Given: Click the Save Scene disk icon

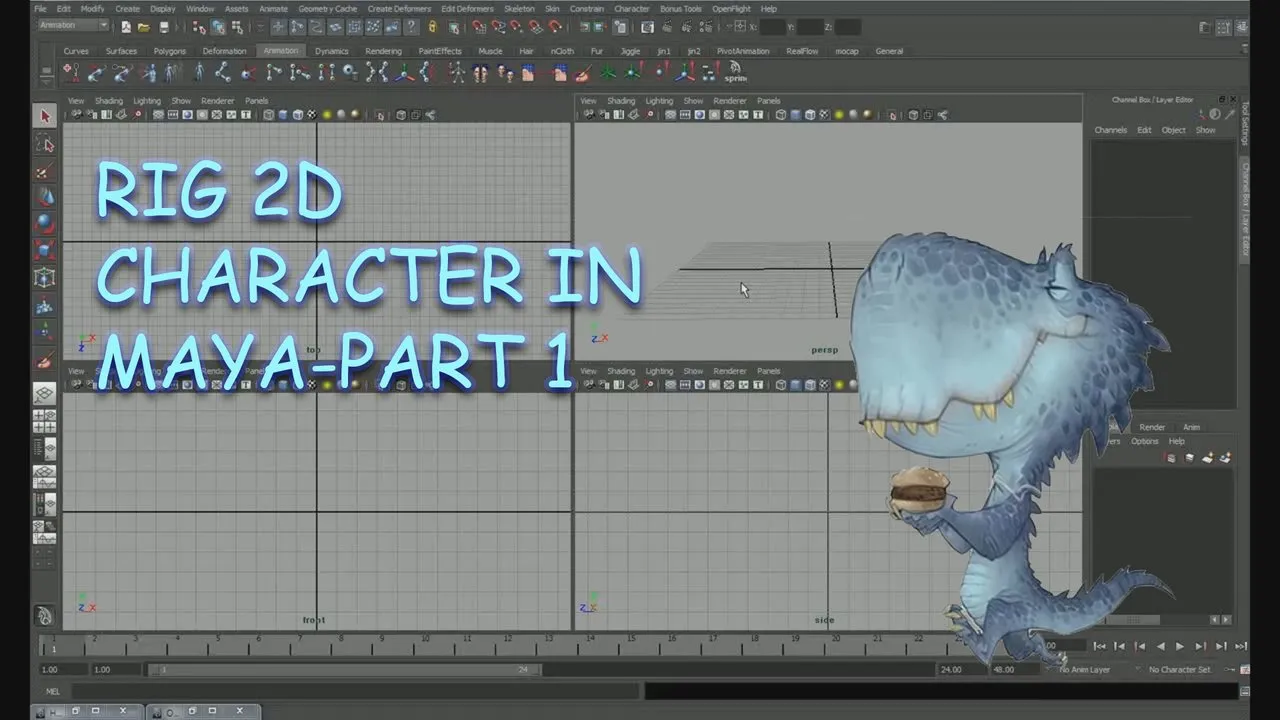Looking at the screenshot, I should pos(164,27).
